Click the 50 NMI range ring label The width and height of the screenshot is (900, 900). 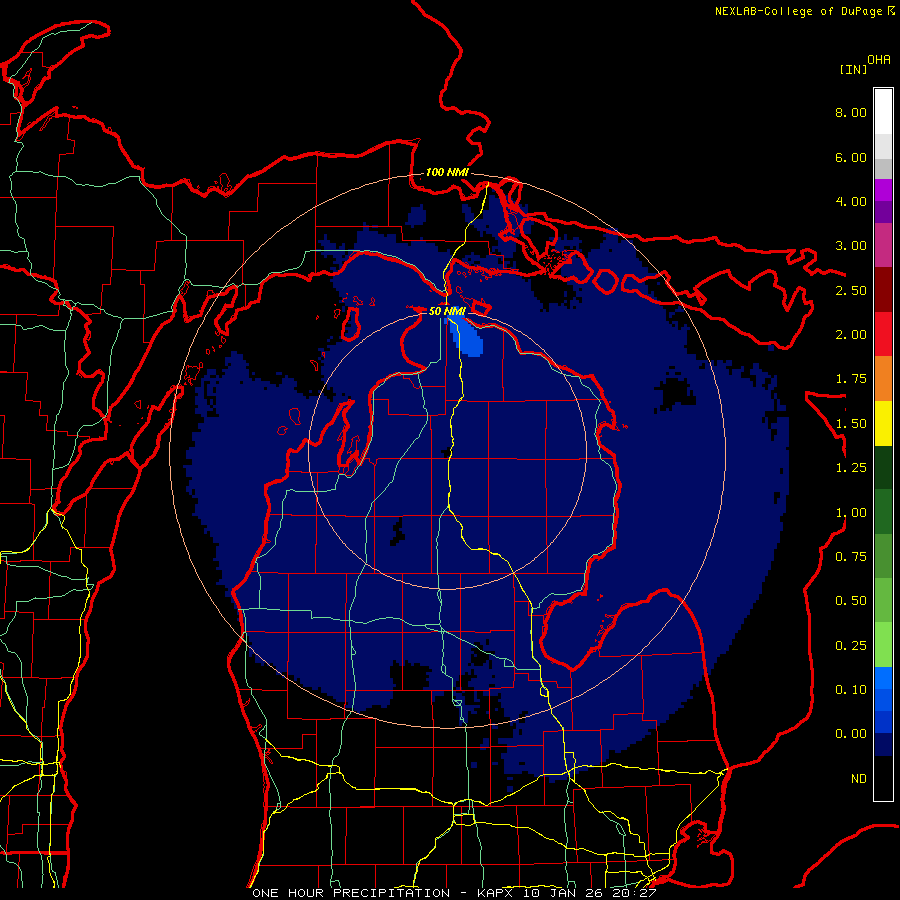click(x=447, y=311)
